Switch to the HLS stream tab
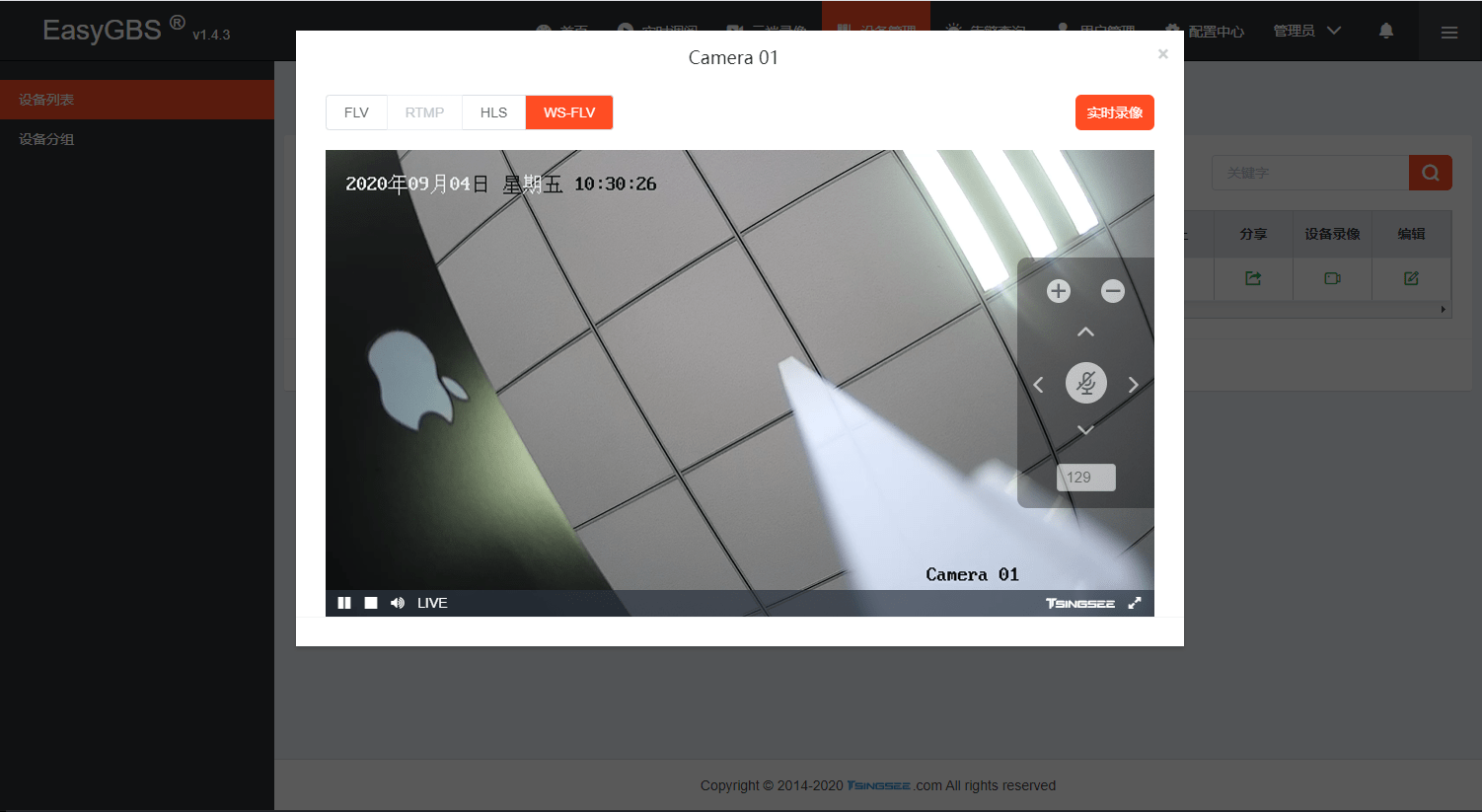The height and width of the screenshot is (812, 1482). [x=493, y=112]
